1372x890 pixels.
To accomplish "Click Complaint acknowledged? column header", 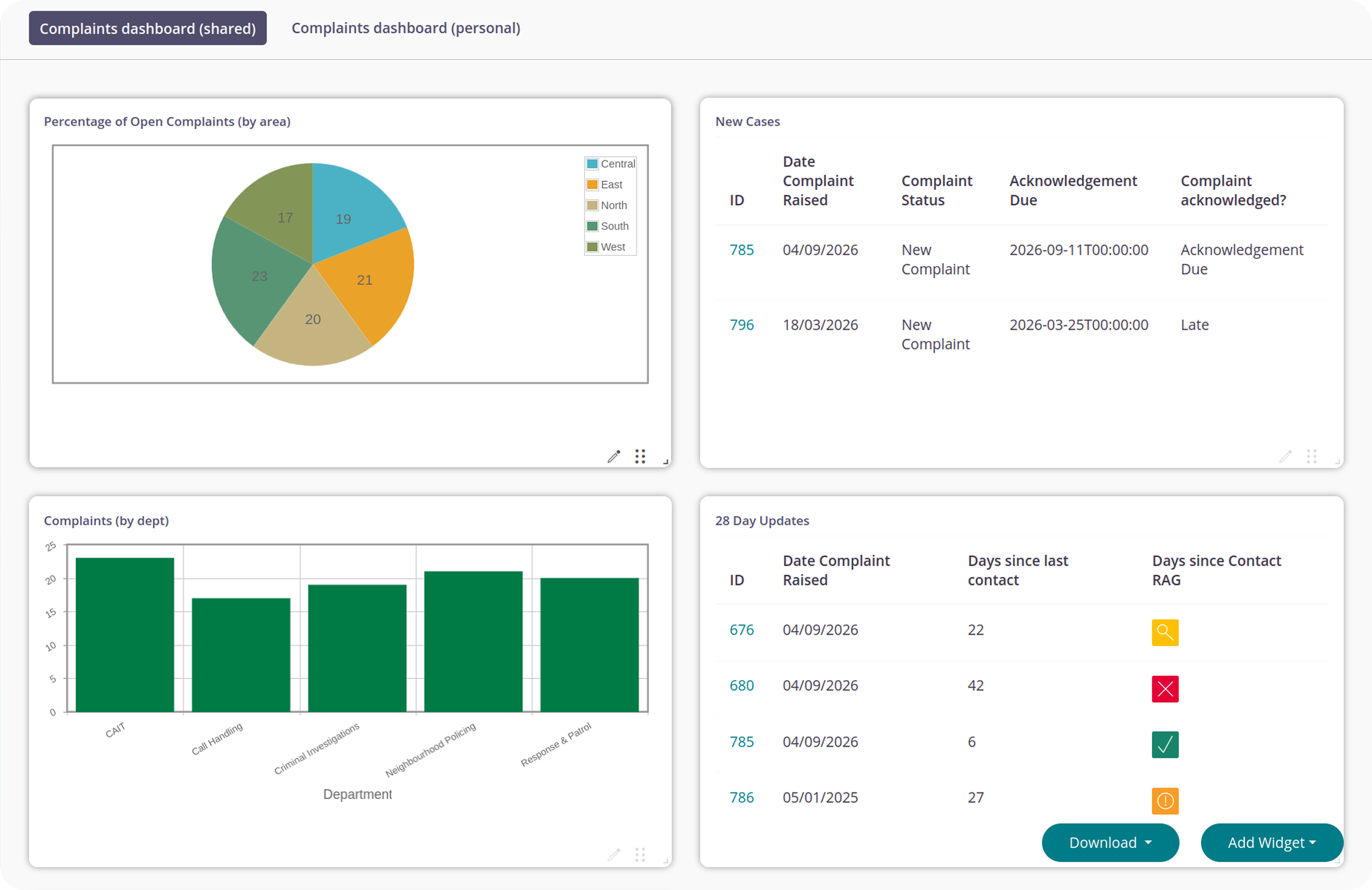I will pos(1233,190).
